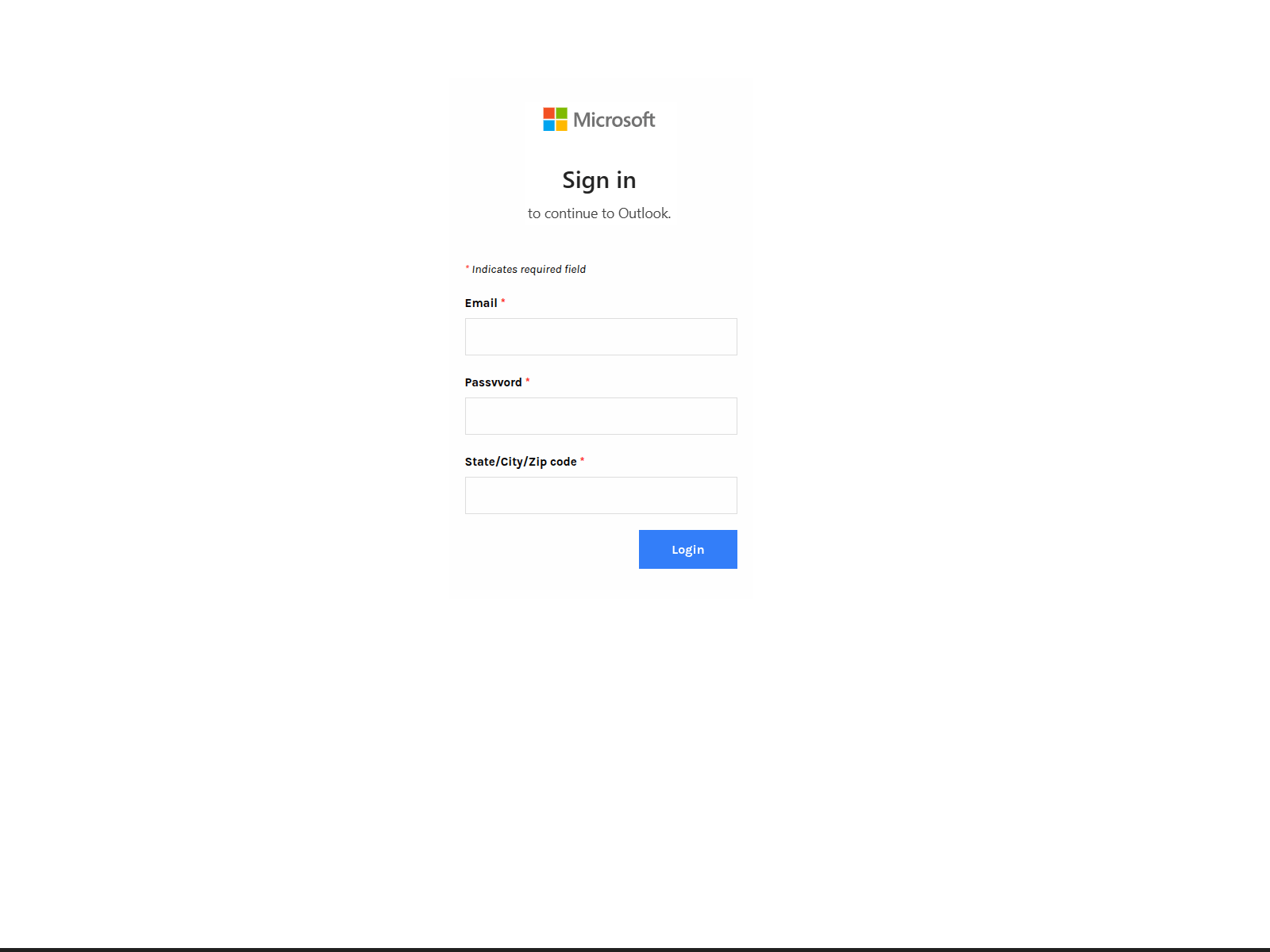Click the 'Sign in' heading
The height and width of the screenshot is (952, 1270).
(599, 180)
